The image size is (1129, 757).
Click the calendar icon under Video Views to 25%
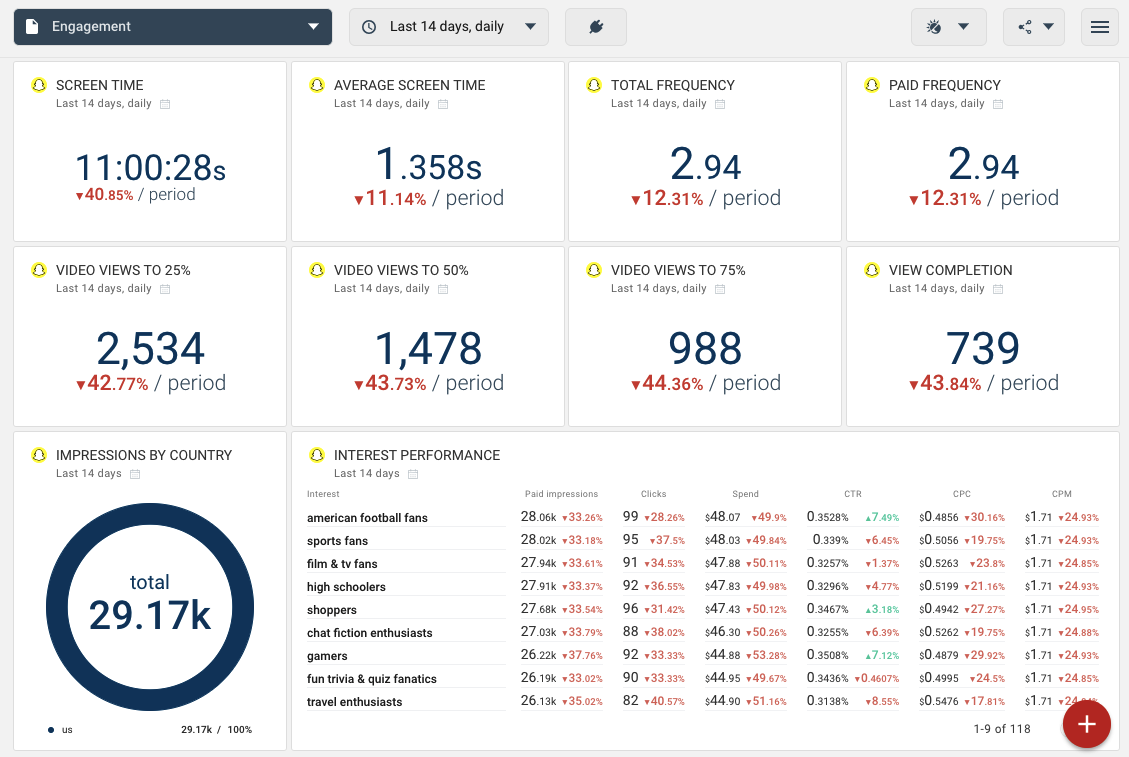click(x=165, y=289)
